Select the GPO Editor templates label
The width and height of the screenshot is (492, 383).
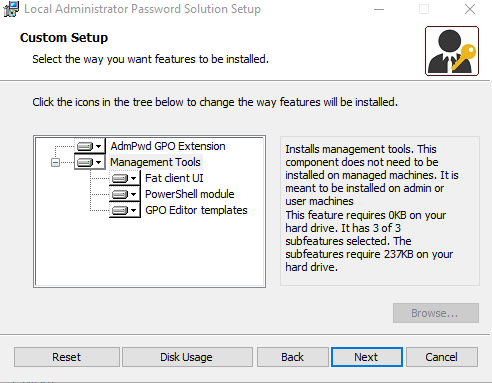tap(196, 210)
